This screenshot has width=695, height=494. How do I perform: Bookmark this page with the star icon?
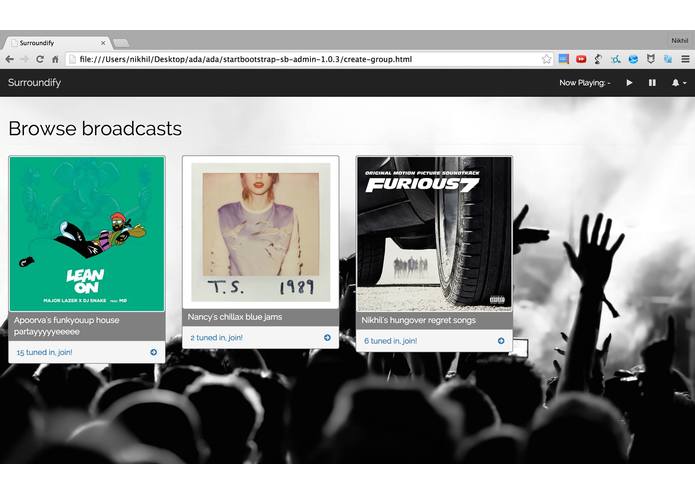coord(547,59)
